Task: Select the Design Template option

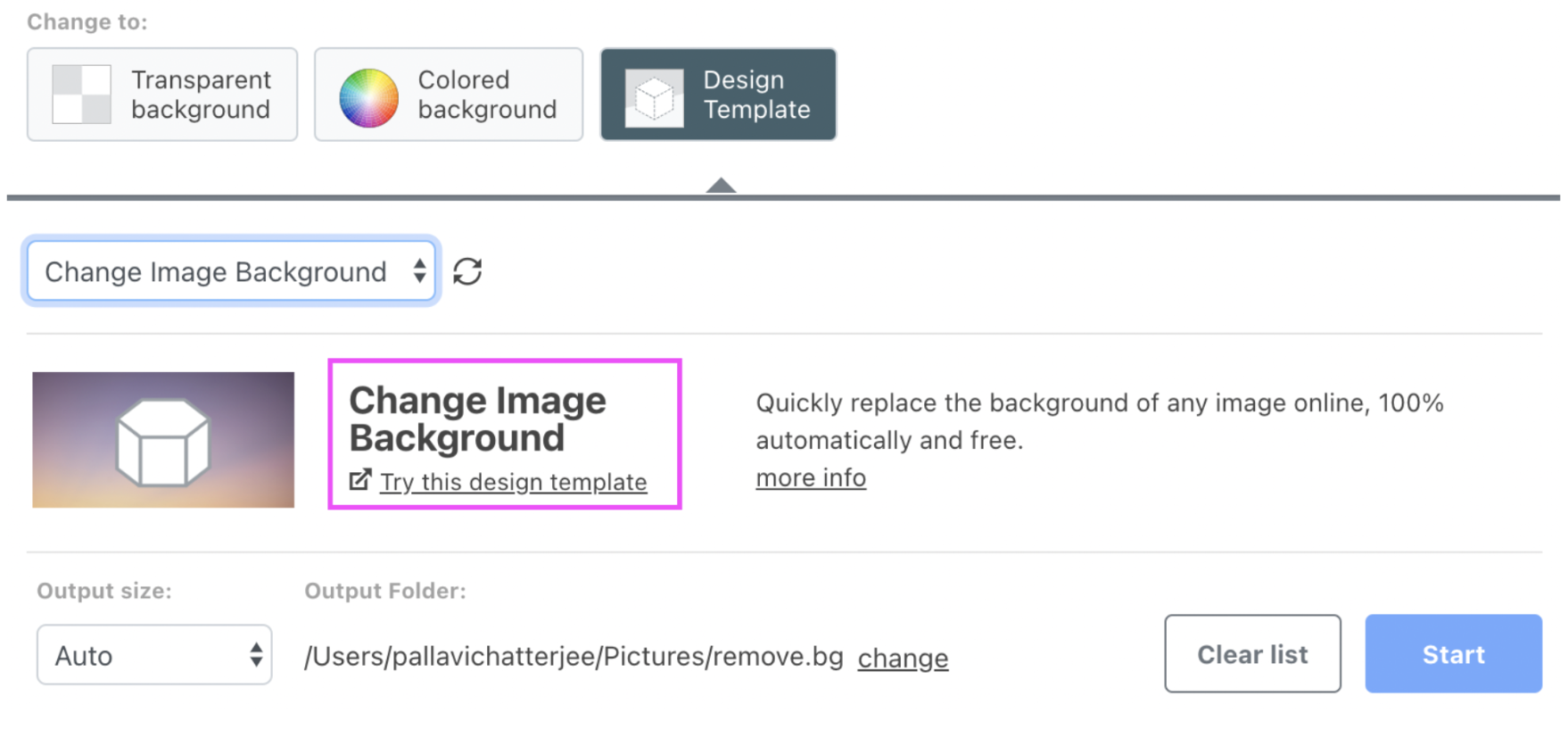Action: click(718, 95)
